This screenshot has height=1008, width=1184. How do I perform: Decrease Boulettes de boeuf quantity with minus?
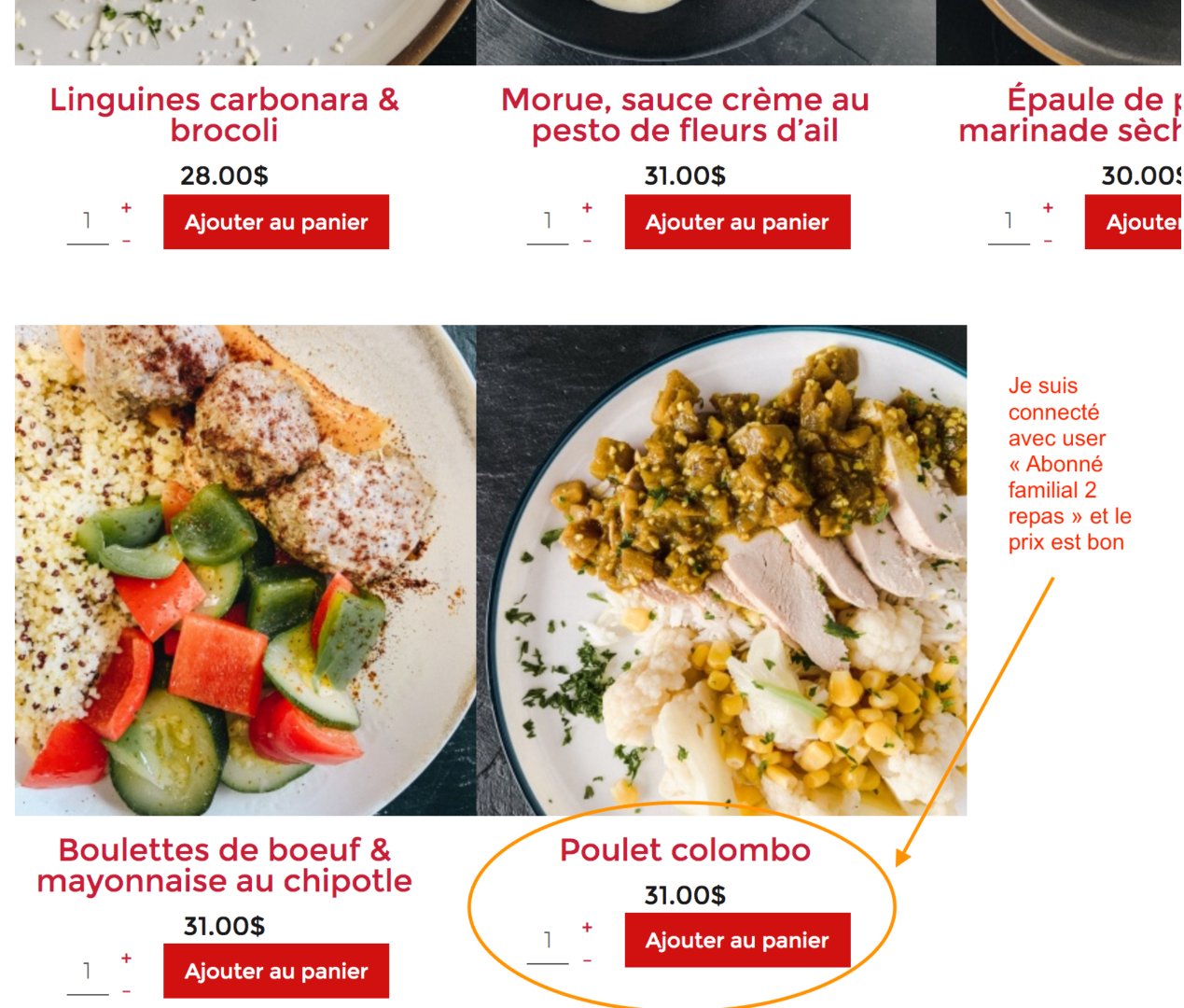[126, 991]
